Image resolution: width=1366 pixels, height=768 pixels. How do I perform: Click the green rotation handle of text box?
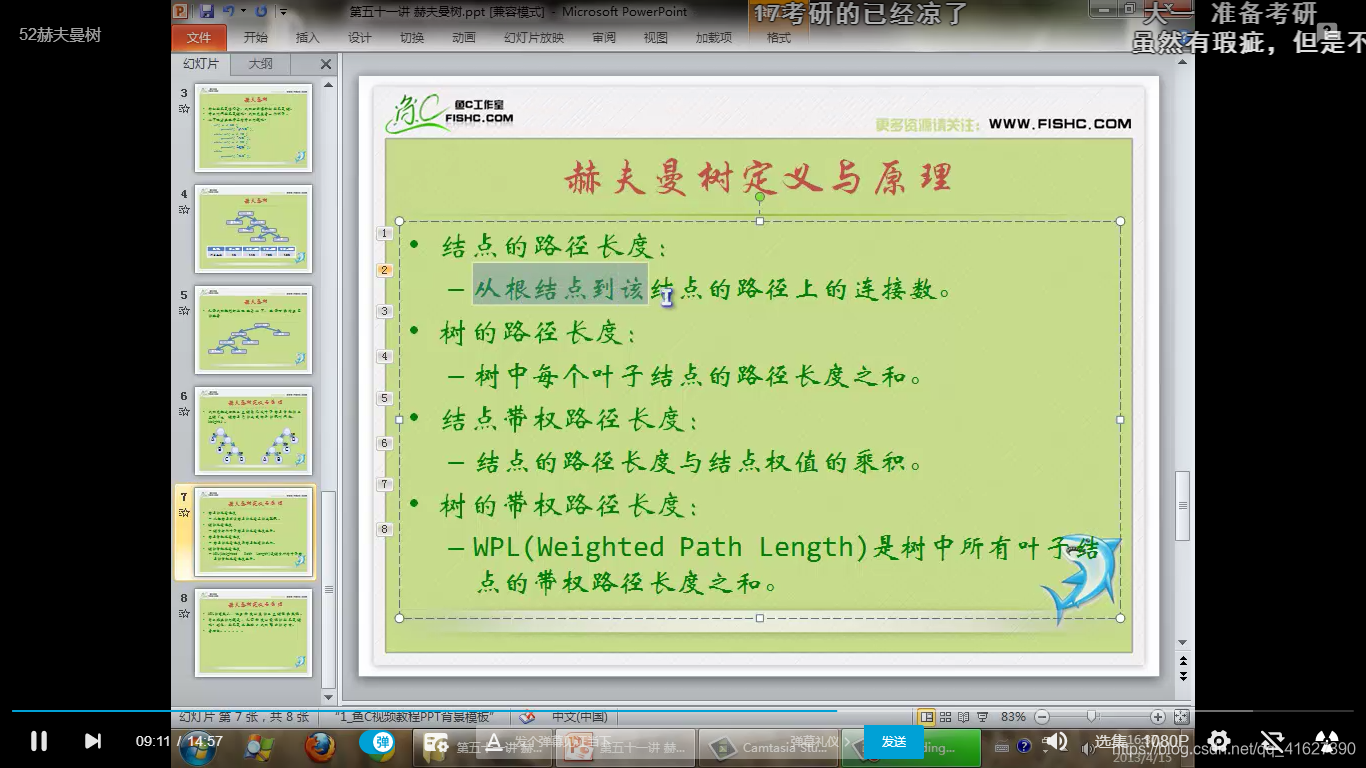(x=760, y=197)
